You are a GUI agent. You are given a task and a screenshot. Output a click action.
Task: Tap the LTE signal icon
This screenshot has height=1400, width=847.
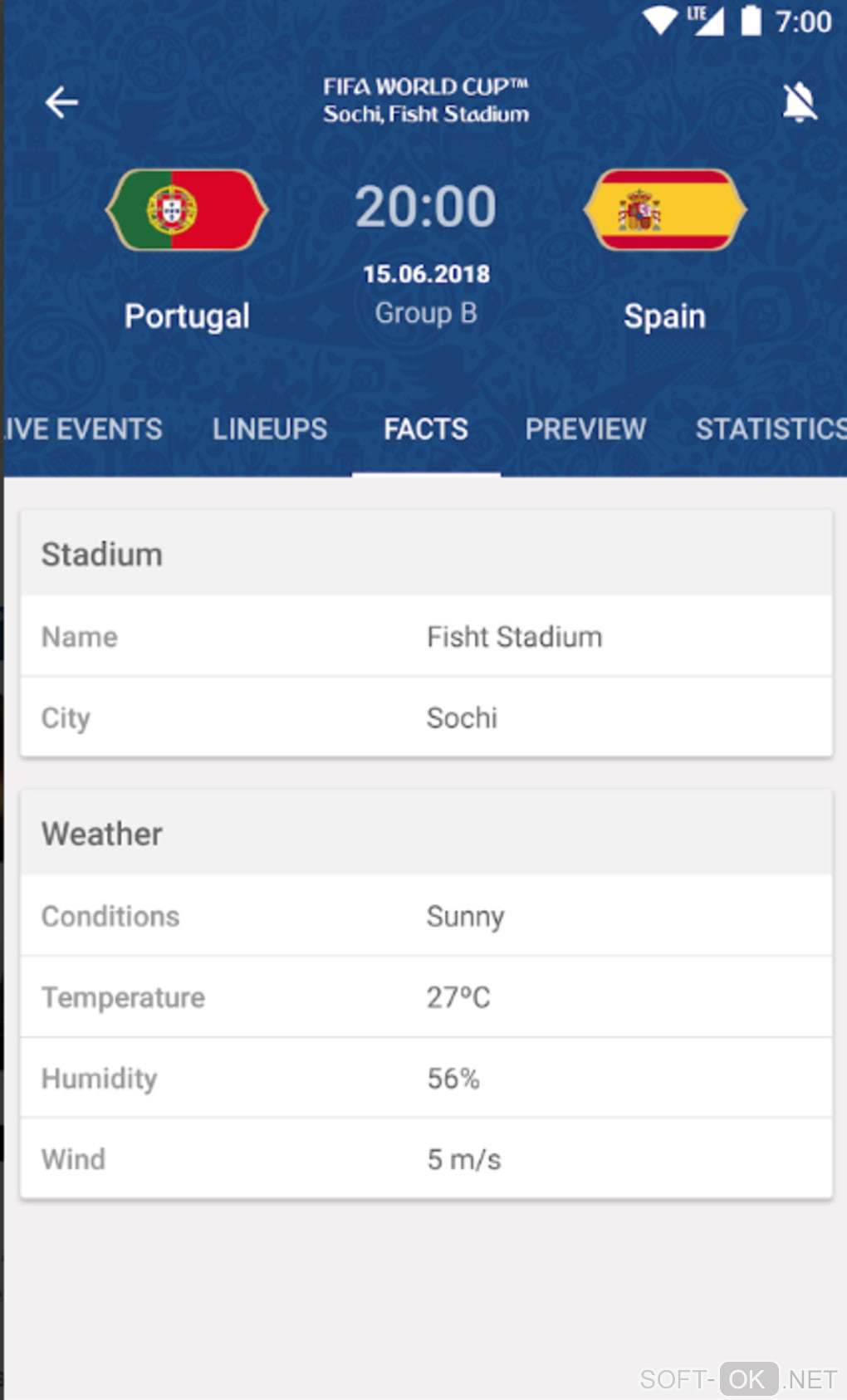(706, 21)
